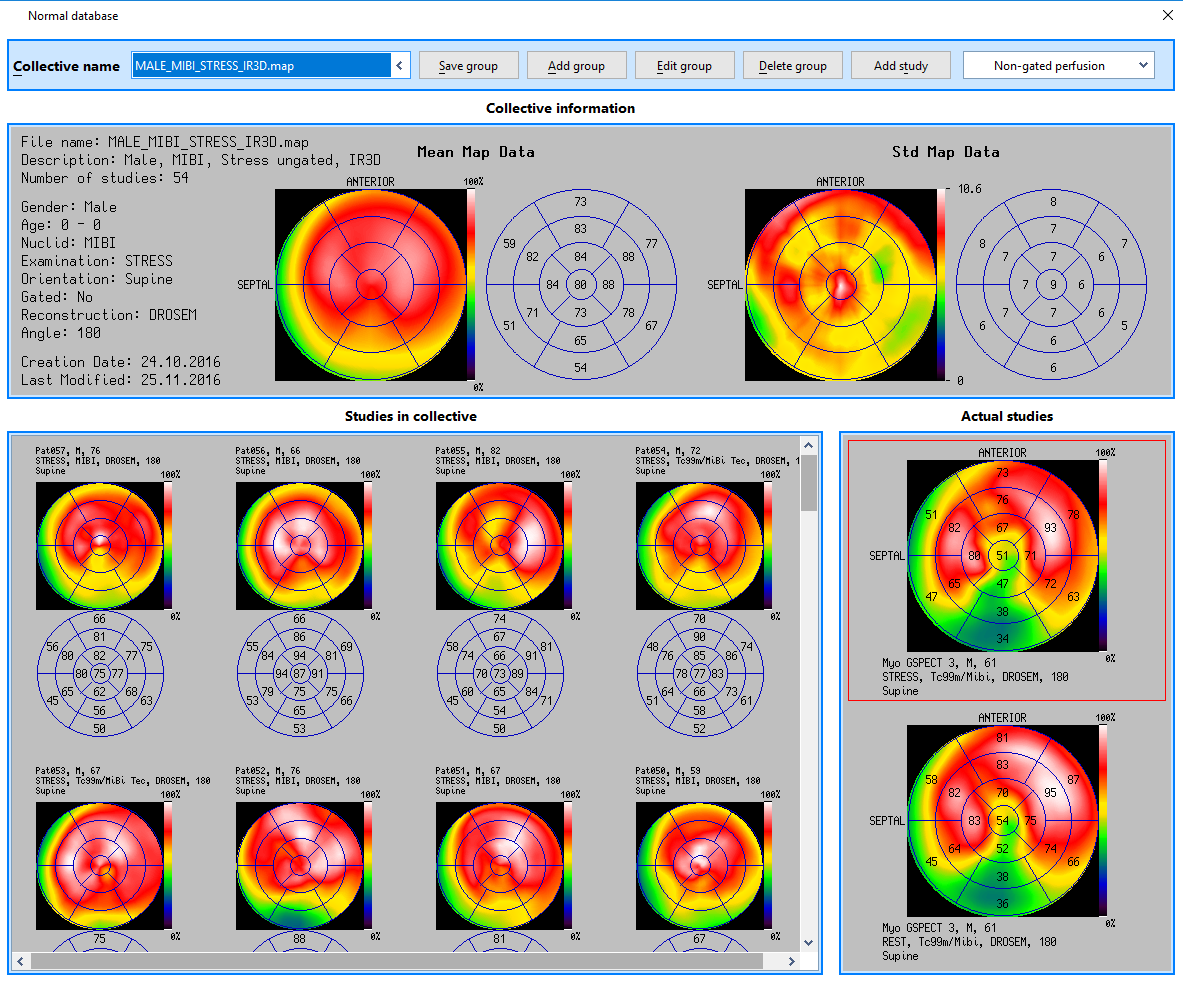The image size is (1183, 983).
Task: Select the Pat053 polar map thumbnail
Action: tap(99, 865)
